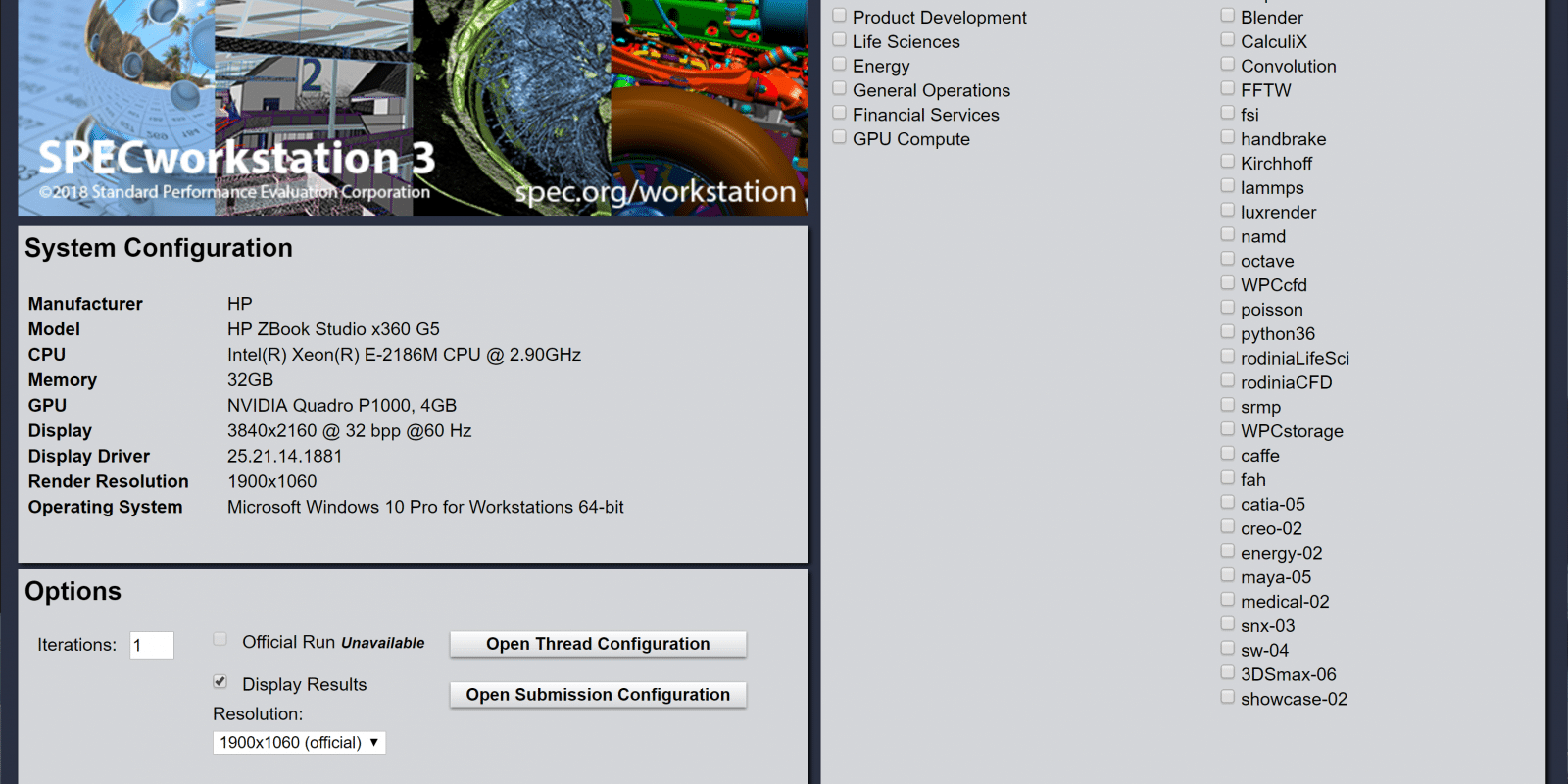Enable the python36 workload
Screen dimensions: 1568x784
1228,332
